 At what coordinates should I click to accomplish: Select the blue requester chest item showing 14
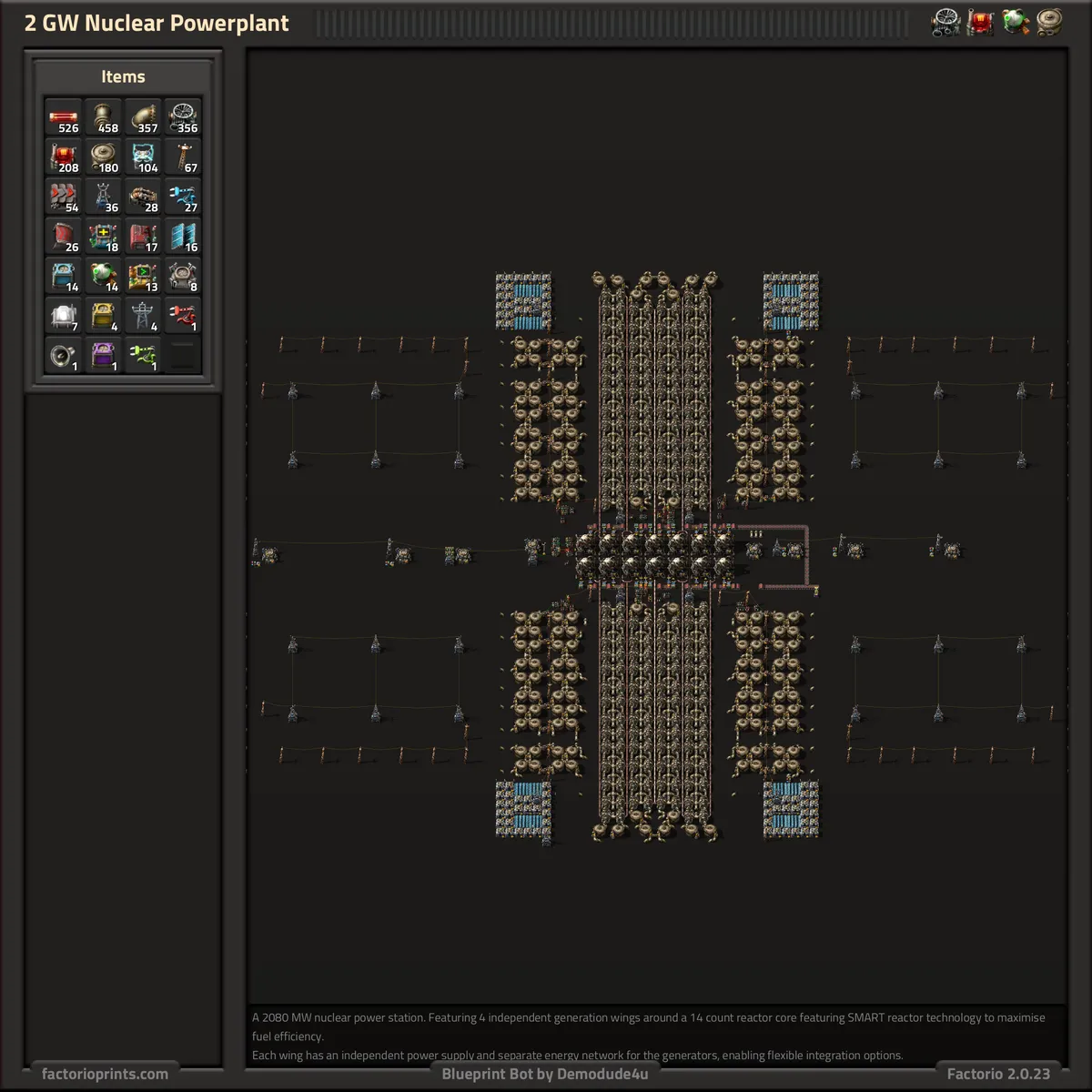click(x=63, y=277)
